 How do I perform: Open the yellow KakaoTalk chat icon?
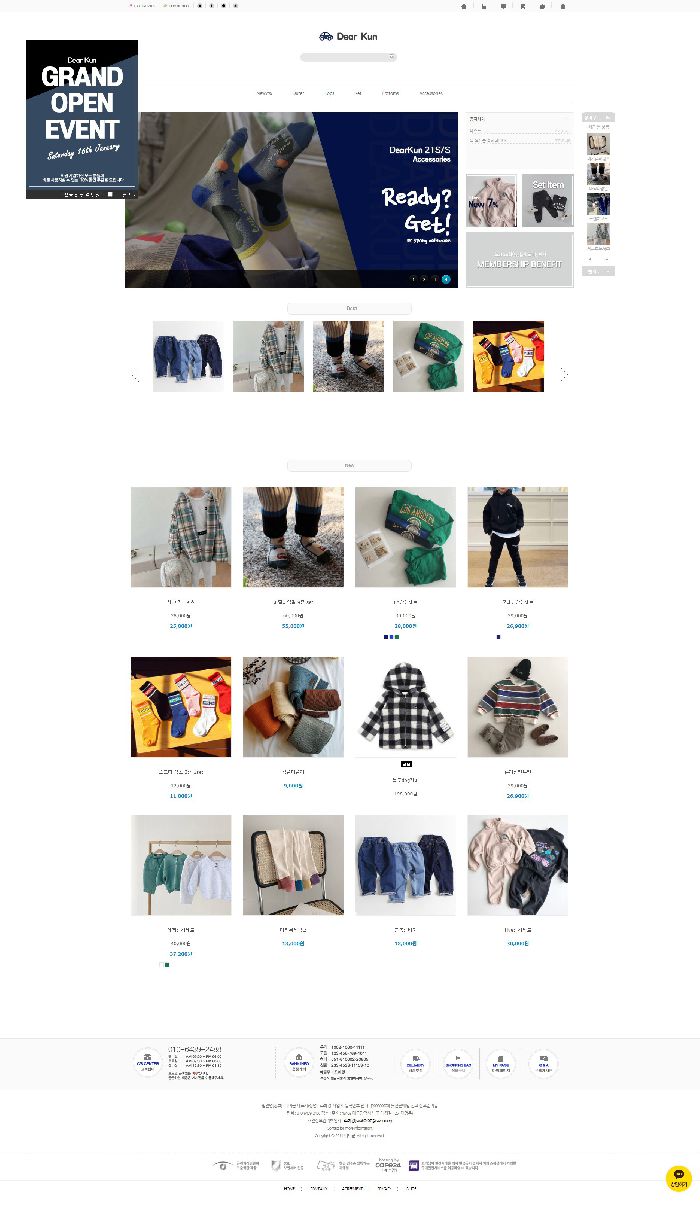(x=679, y=1178)
